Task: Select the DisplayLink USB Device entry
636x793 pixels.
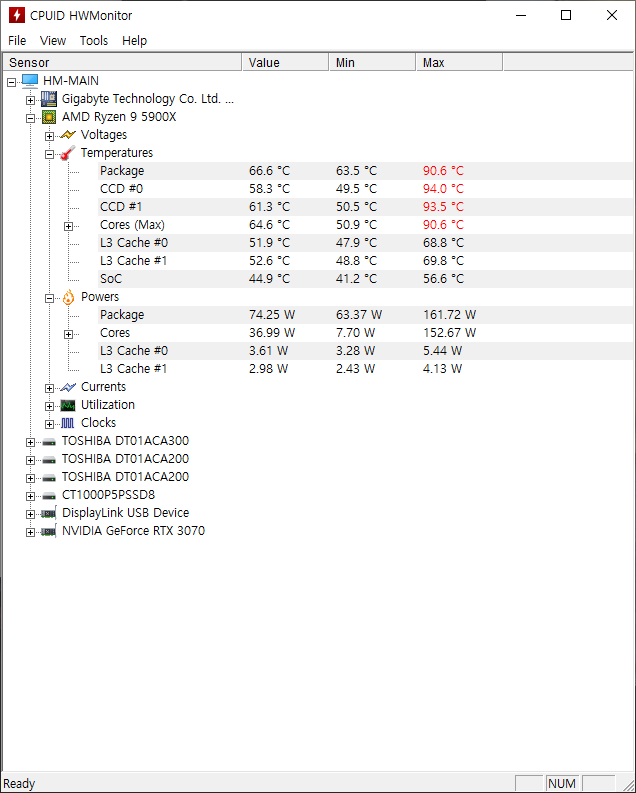Action: [x=125, y=513]
